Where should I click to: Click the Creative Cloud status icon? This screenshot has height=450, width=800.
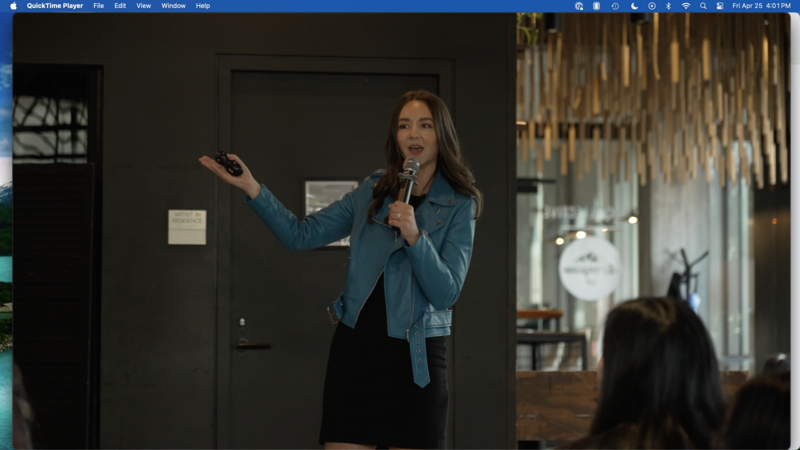(579, 6)
